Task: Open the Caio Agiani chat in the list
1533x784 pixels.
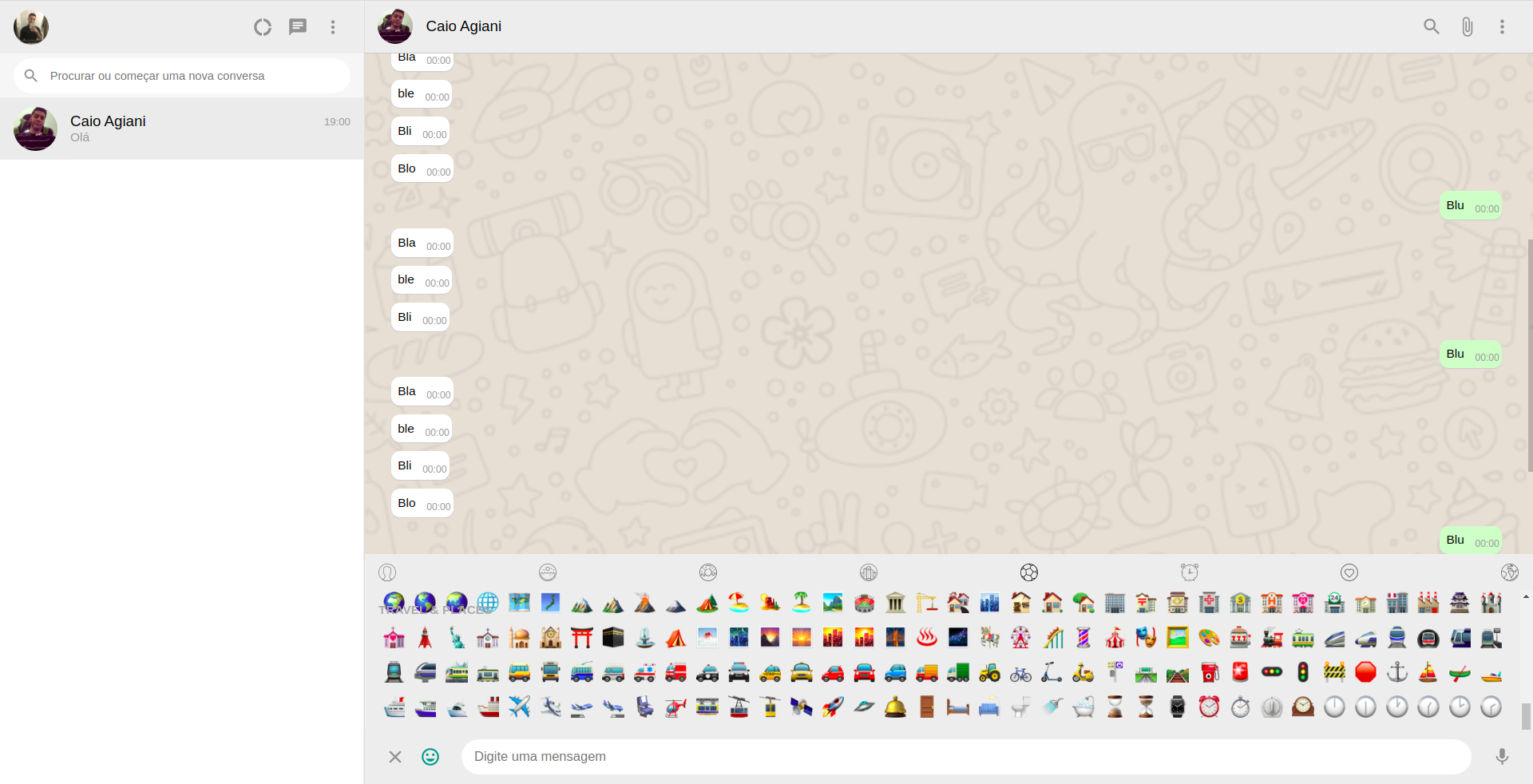Action: point(182,129)
